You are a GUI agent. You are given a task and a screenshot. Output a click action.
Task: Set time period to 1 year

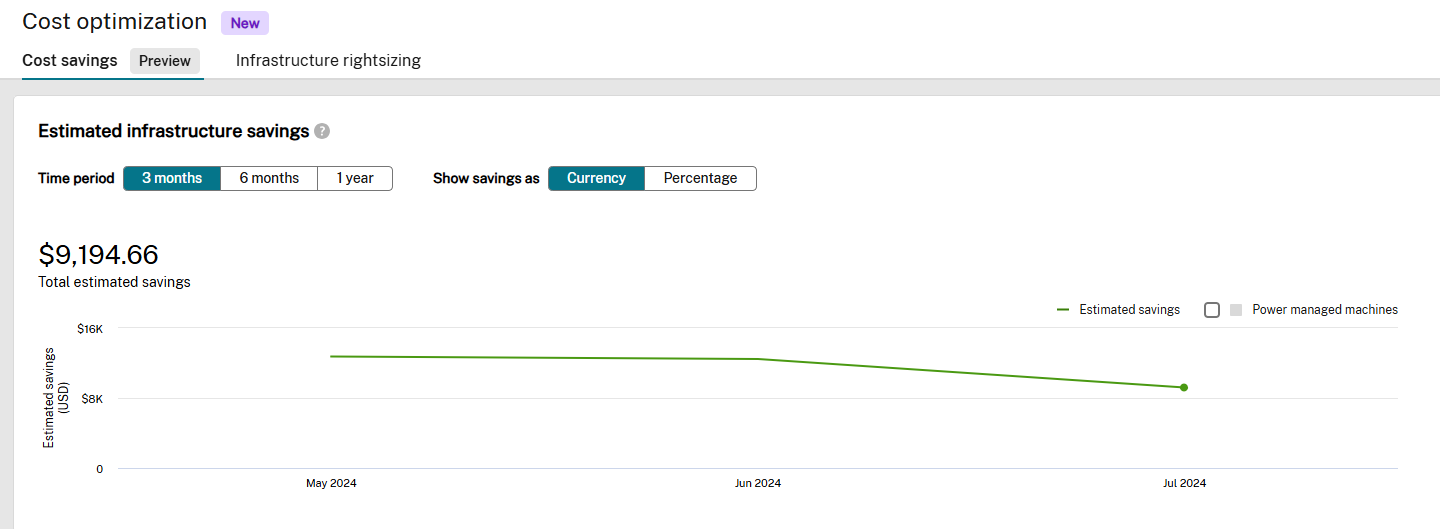(355, 178)
